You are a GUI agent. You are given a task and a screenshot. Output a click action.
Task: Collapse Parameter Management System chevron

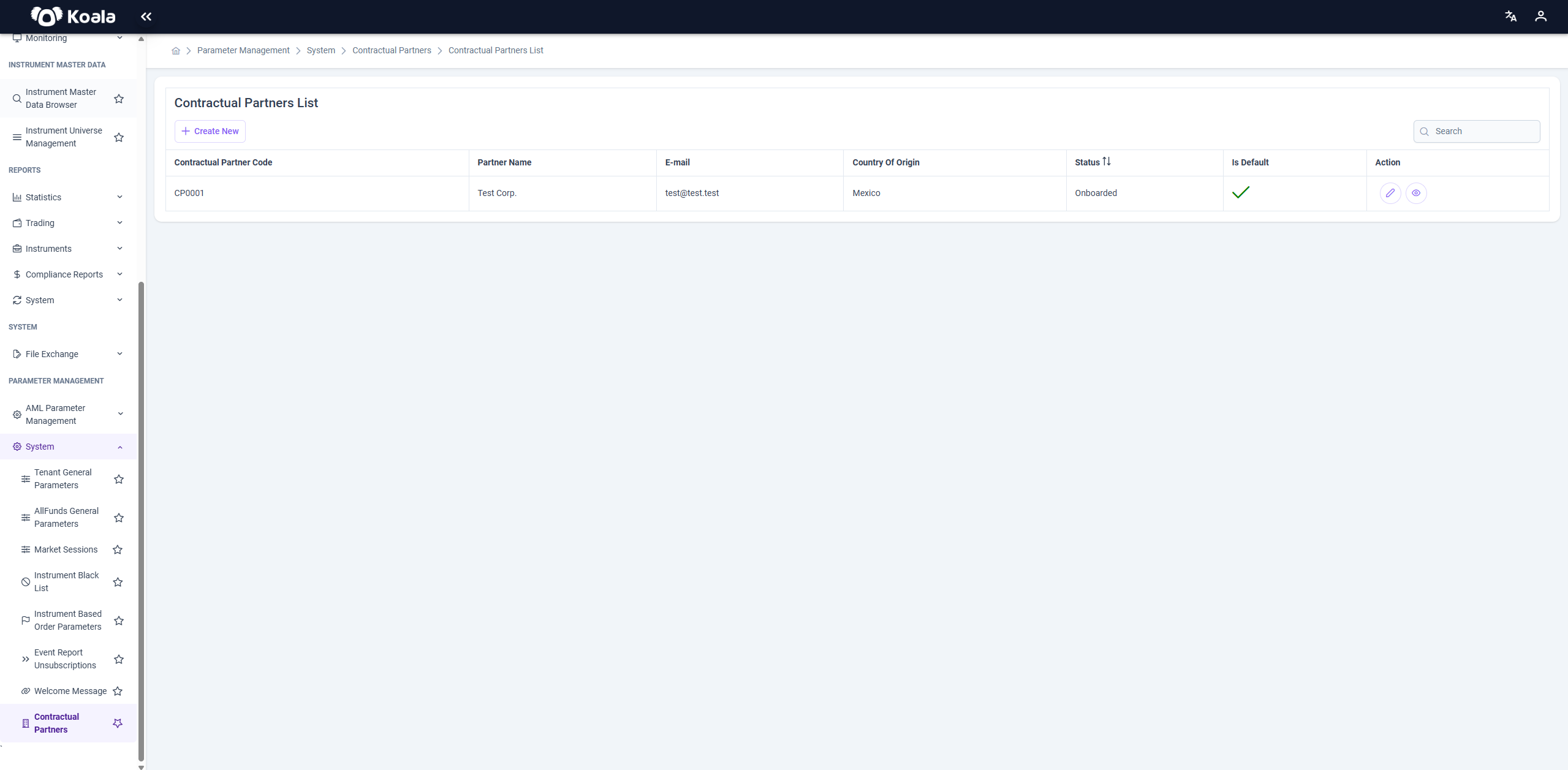coord(120,447)
